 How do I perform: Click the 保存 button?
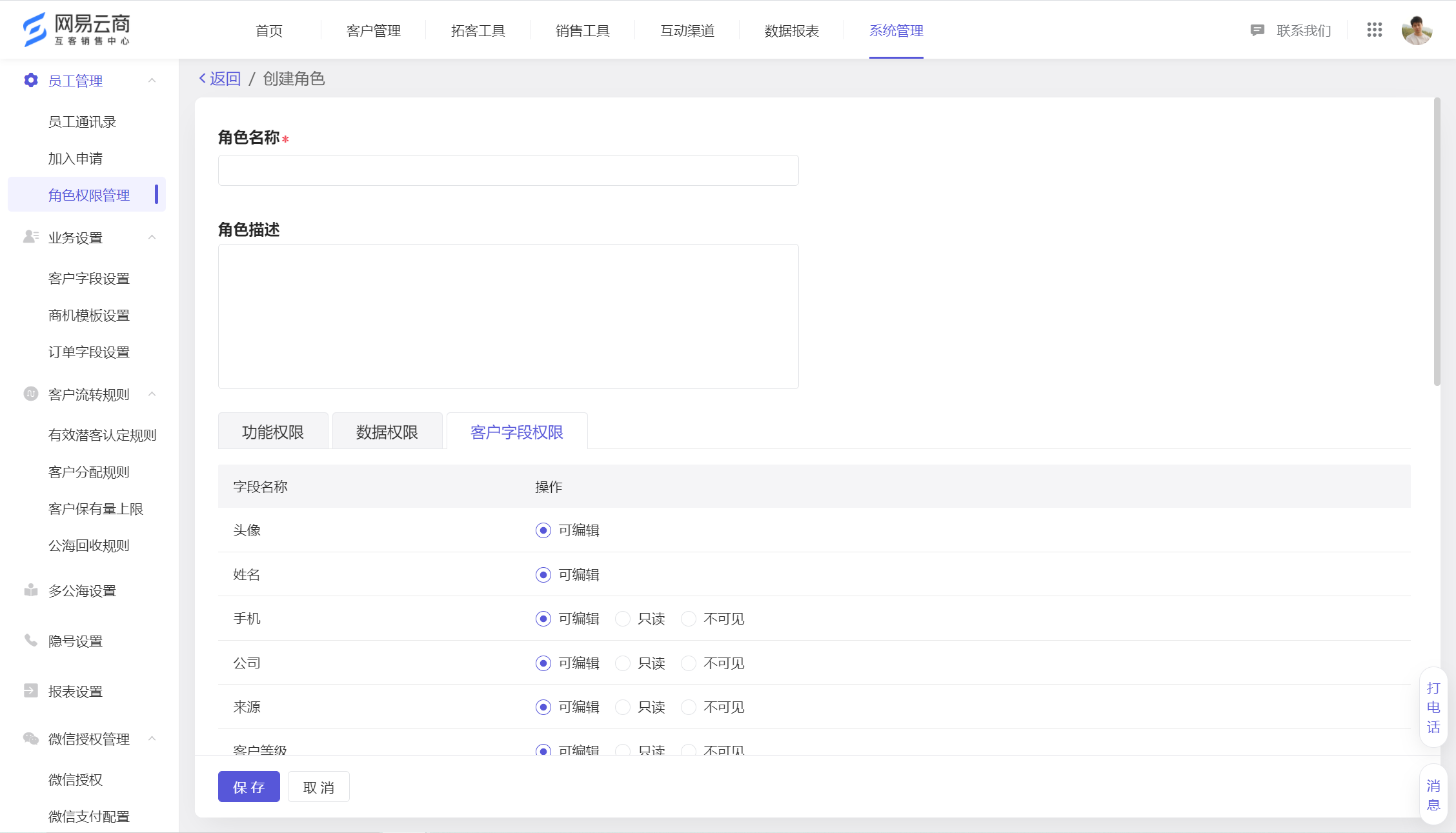(x=249, y=787)
